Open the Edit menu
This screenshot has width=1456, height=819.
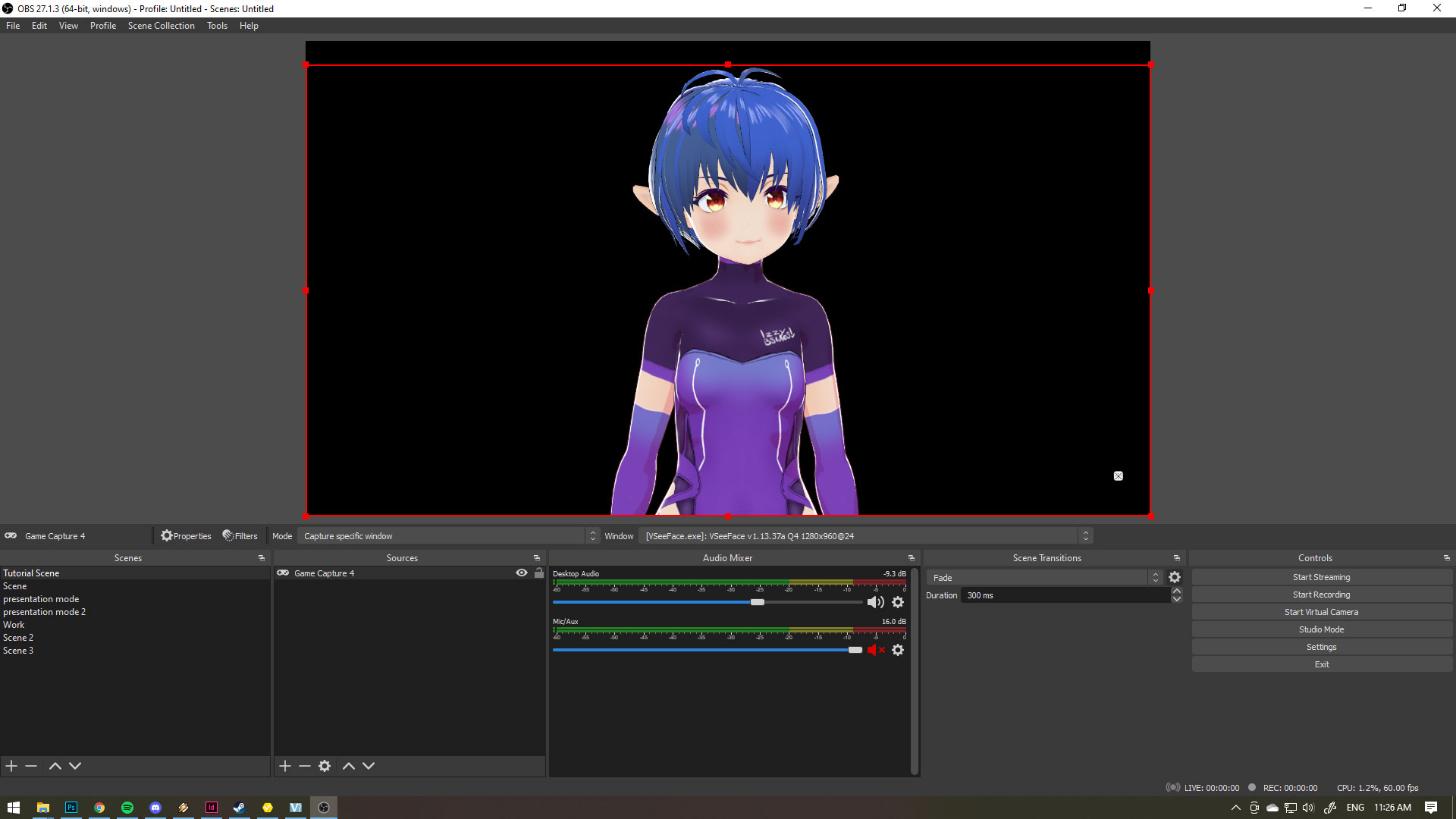(x=39, y=26)
